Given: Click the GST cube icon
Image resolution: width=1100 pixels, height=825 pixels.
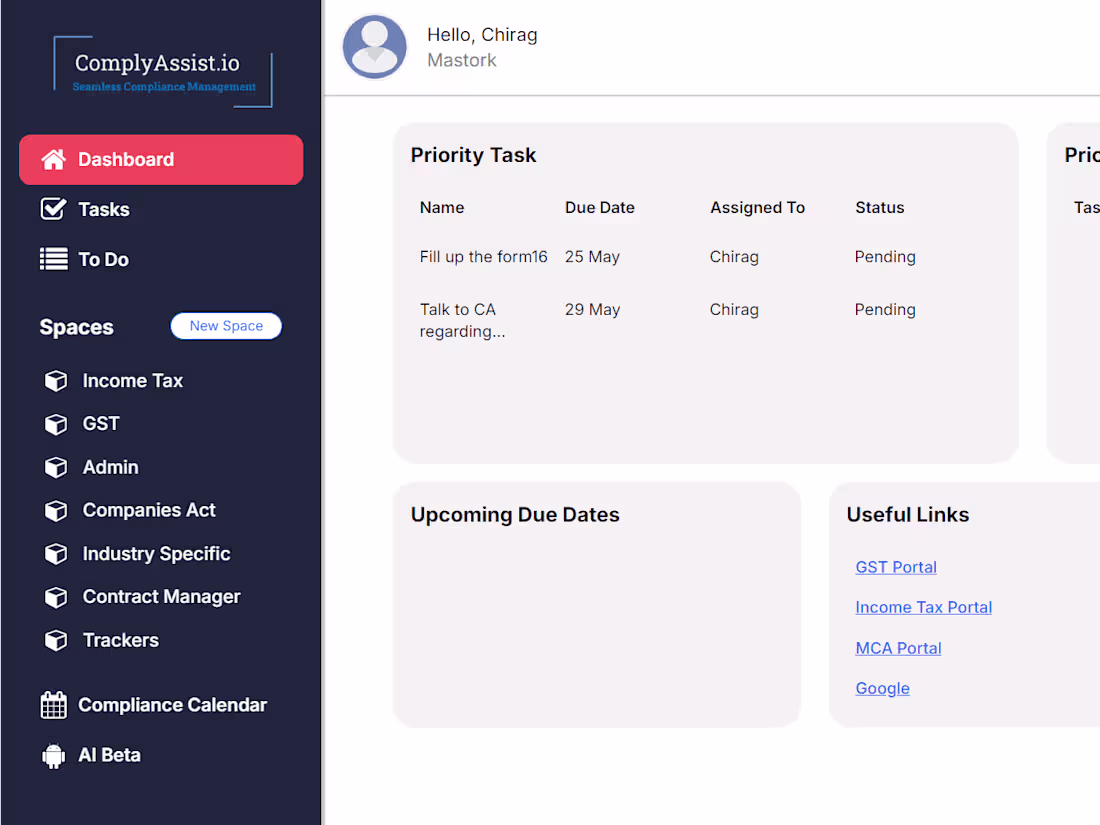Looking at the screenshot, I should pos(56,424).
